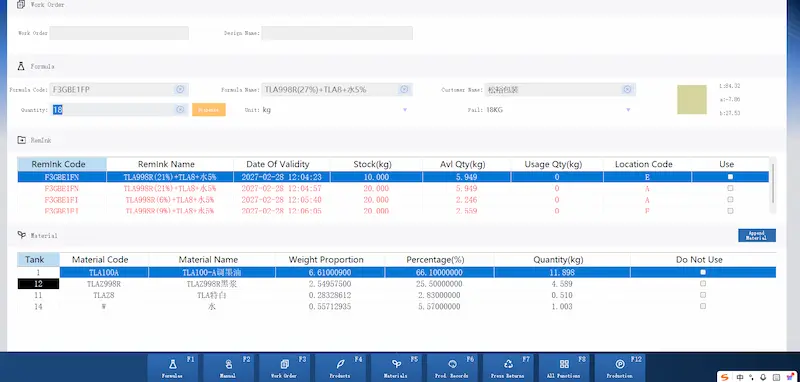Viewport: 800px width, 382px height.
Task: Select tank 12 cell
Action: point(38,284)
